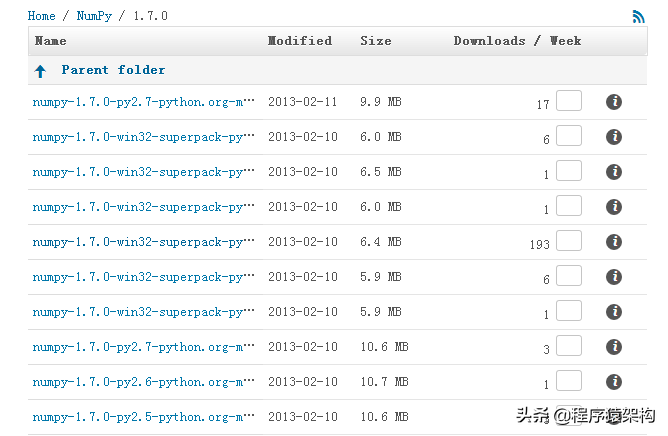Image resolution: width=668 pixels, height=436 pixels.
Task: Click the '10.7 MB' size cell
Action: 384,382
